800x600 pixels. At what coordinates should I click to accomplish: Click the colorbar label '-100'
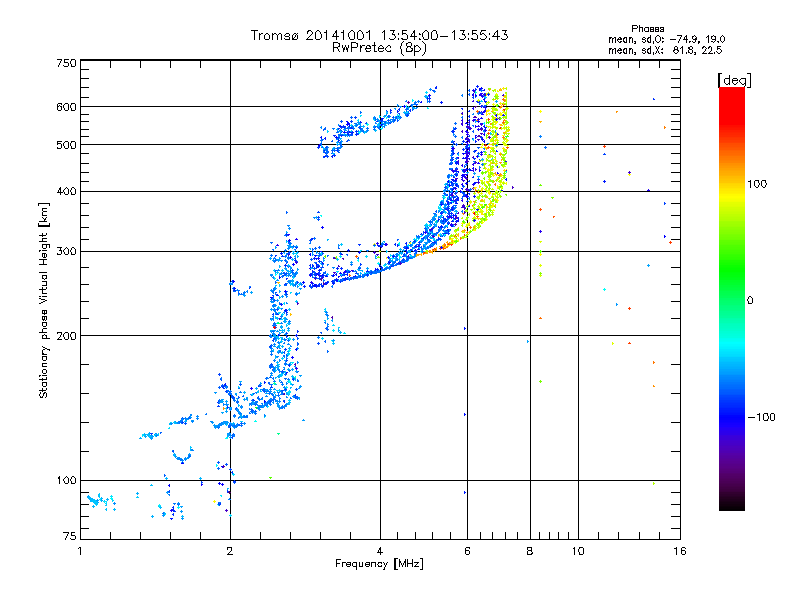pyautogui.click(x=761, y=417)
